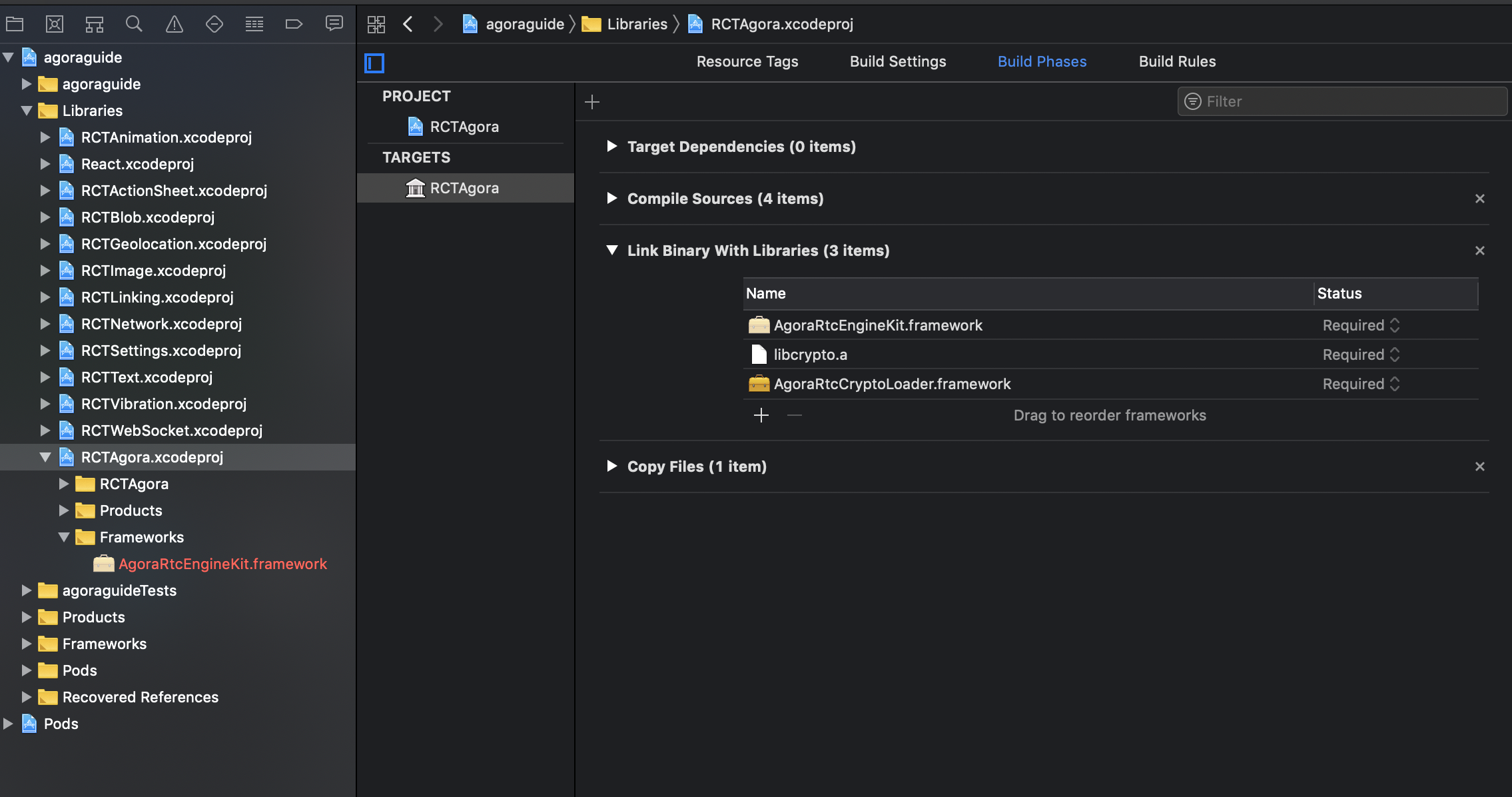Select RCTActionSheet.xcodeproj
Image resolution: width=1512 pixels, height=797 pixels.
point(174,191)
